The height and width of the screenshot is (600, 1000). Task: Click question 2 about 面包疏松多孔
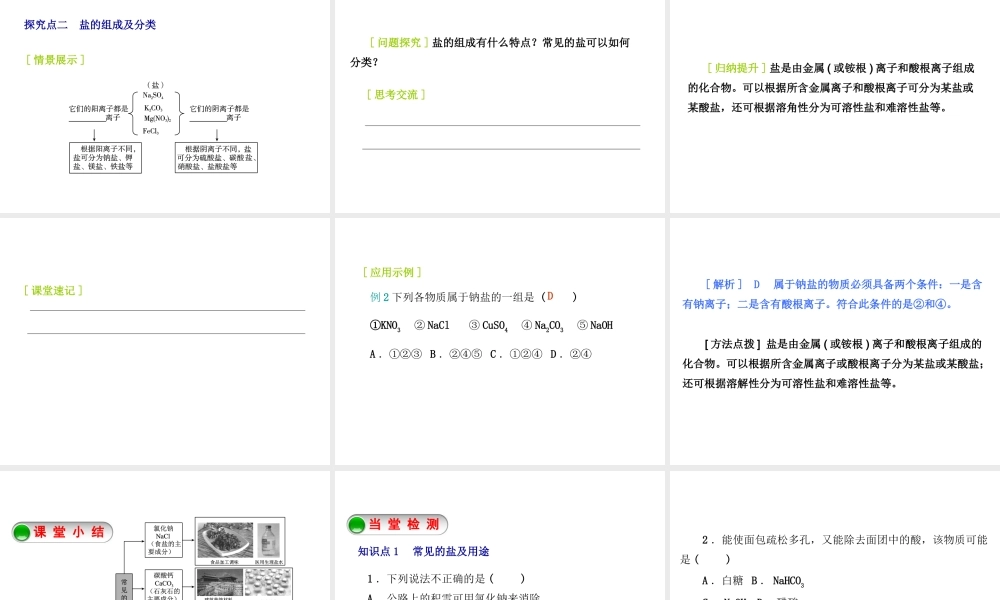[834, 550]
